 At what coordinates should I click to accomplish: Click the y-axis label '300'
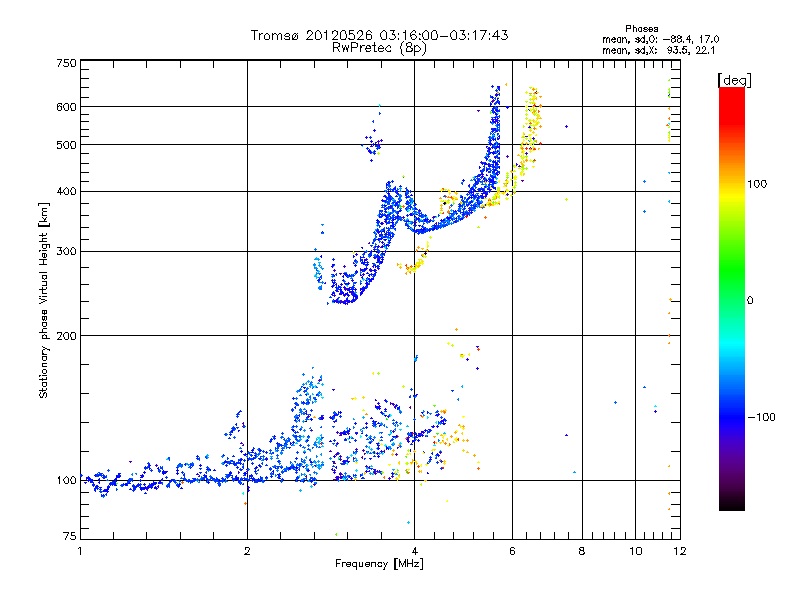pyautogui.click(x=66, y=251)
